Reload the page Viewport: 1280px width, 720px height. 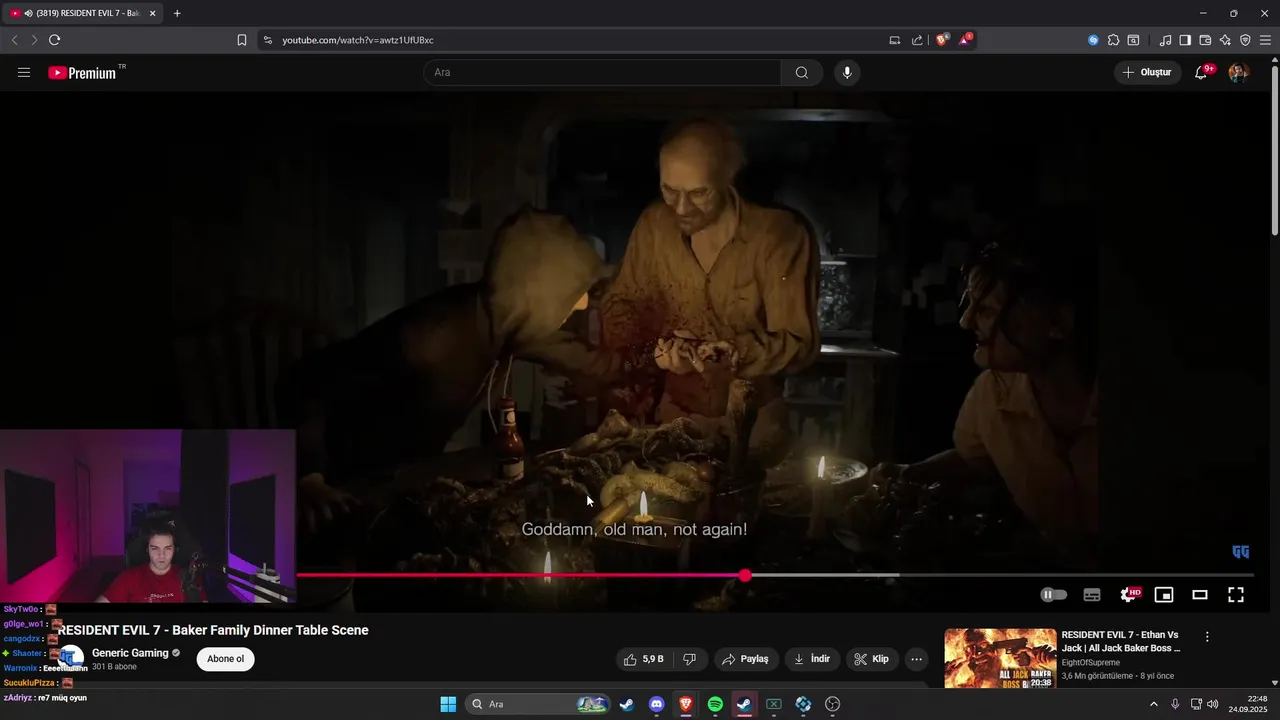coord(54,40)
